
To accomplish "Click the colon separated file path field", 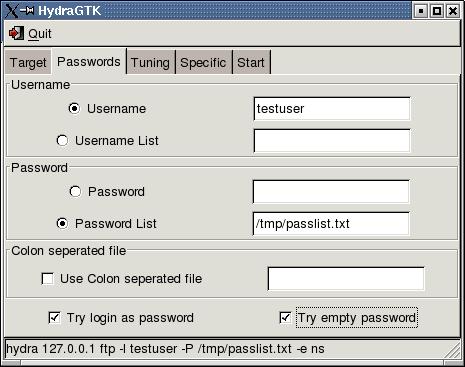I will (346, 278).
